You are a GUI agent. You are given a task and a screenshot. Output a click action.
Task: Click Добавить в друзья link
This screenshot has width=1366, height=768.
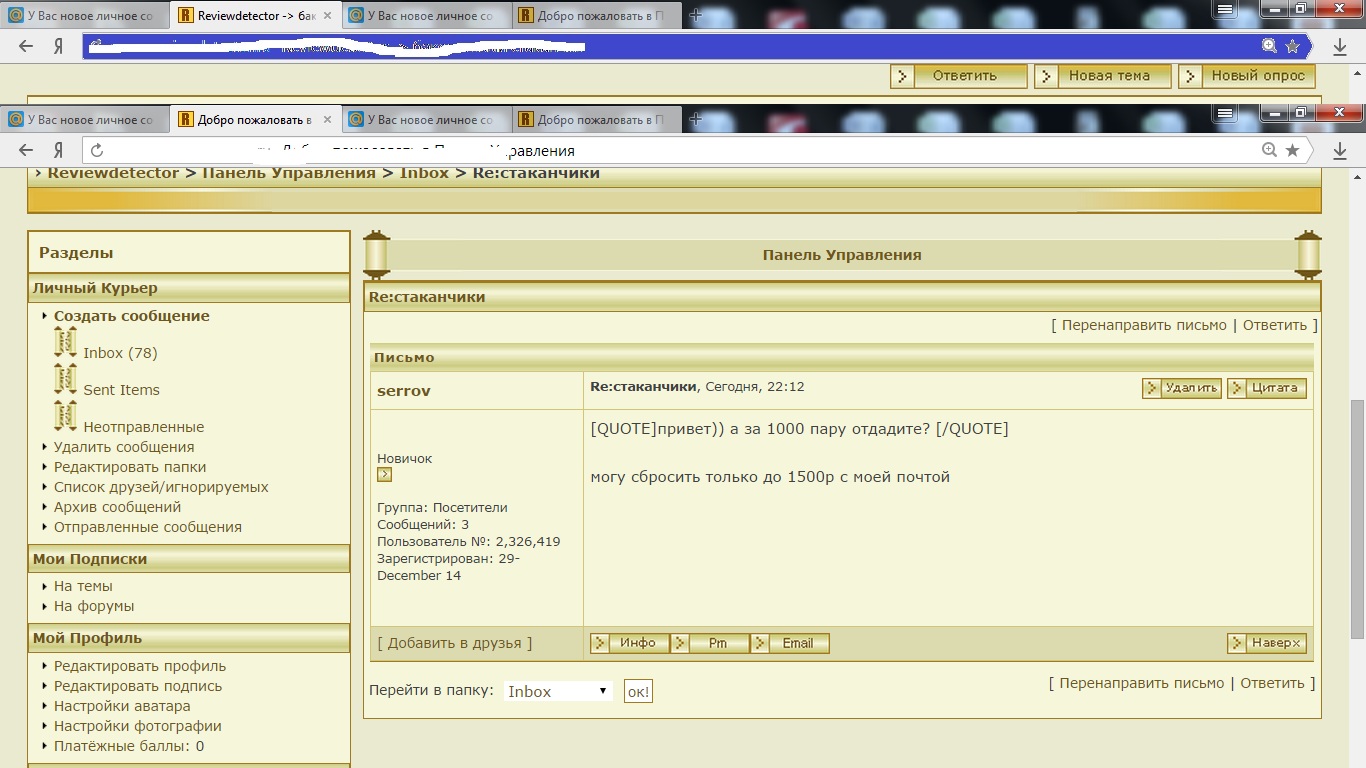point(455,643)
